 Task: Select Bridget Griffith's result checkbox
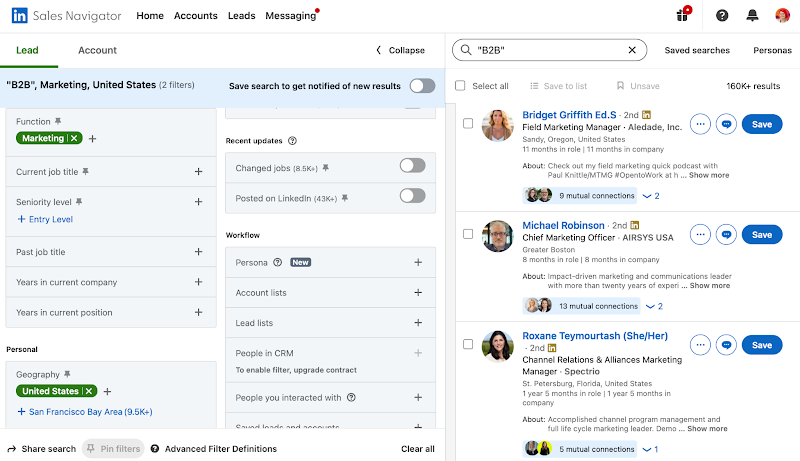(x=468, y=123)
